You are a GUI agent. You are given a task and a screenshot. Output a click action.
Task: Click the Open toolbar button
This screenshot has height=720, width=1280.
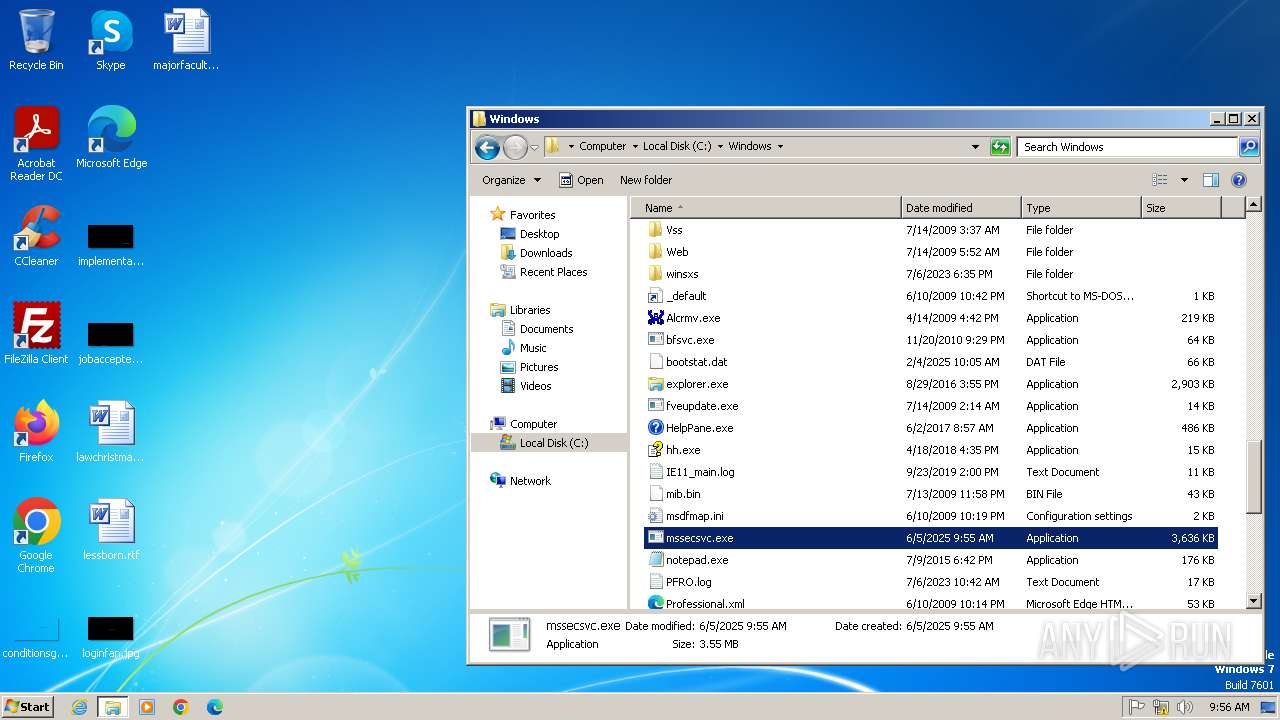coord(581,180)
